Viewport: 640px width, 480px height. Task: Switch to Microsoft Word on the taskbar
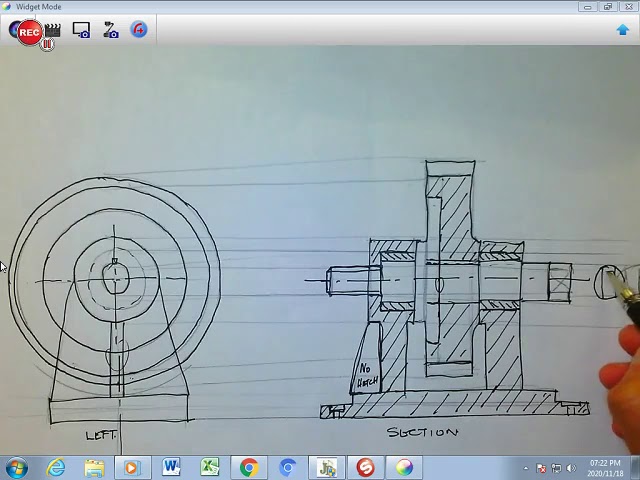click(171, 467)
